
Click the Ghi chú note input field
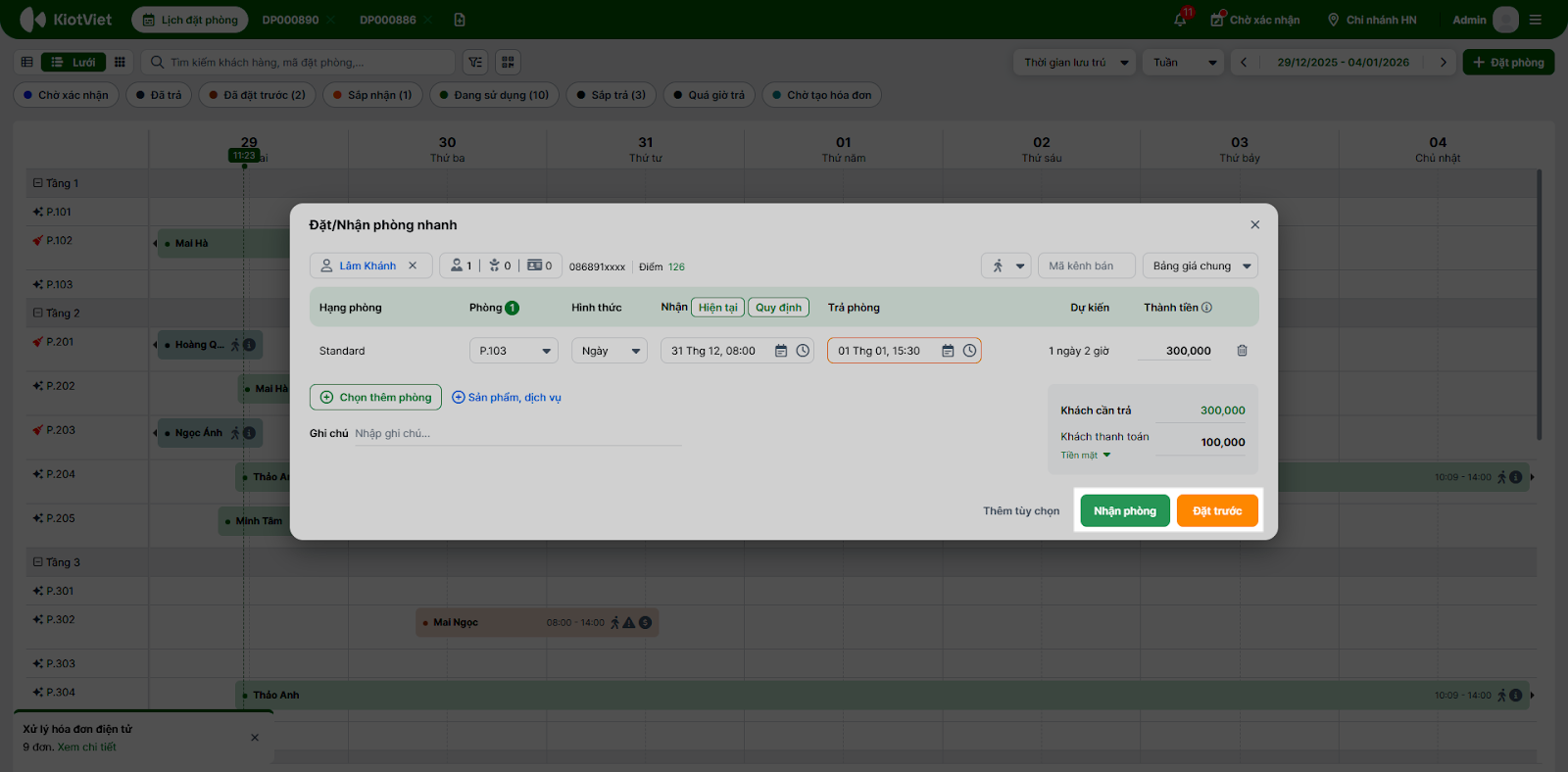(x=517, y=434)
